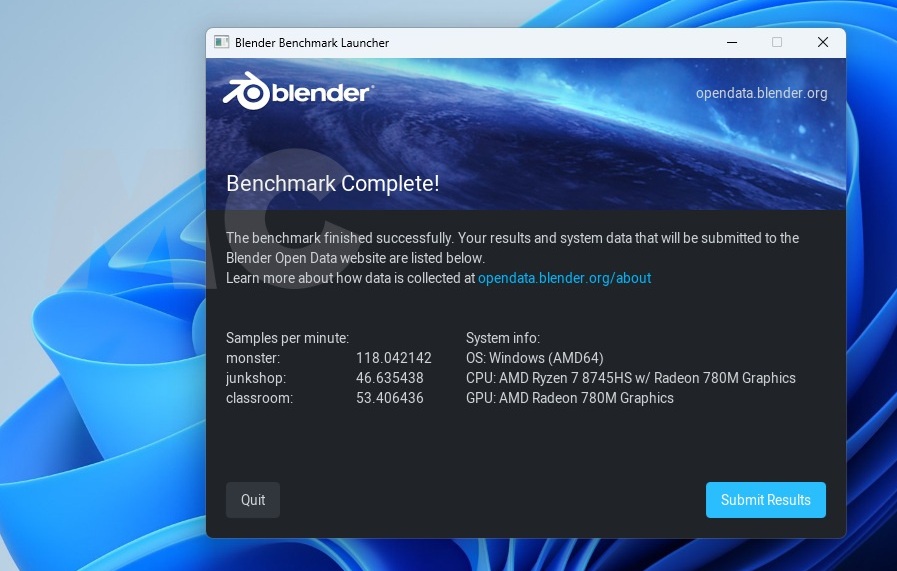Click the Blender logo in the header
The image size is (897, 571).
[298, 93]
